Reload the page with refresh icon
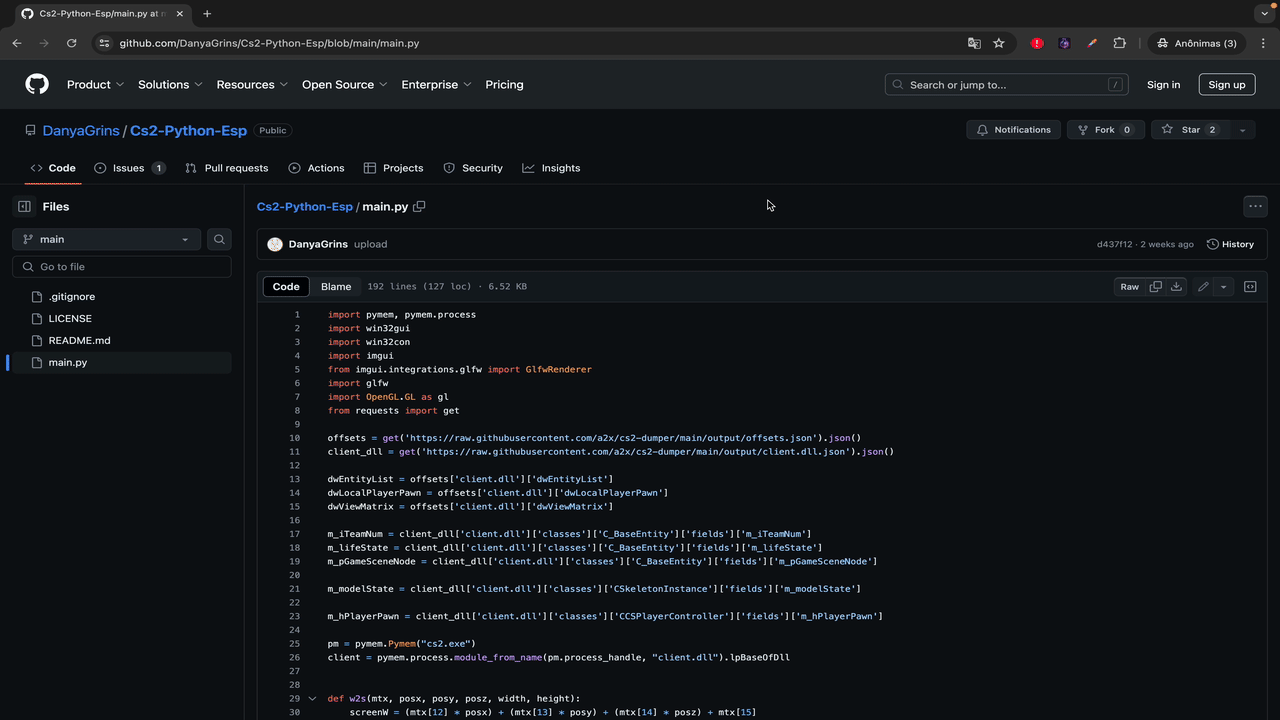1280x720 pixels. (71, 43)
